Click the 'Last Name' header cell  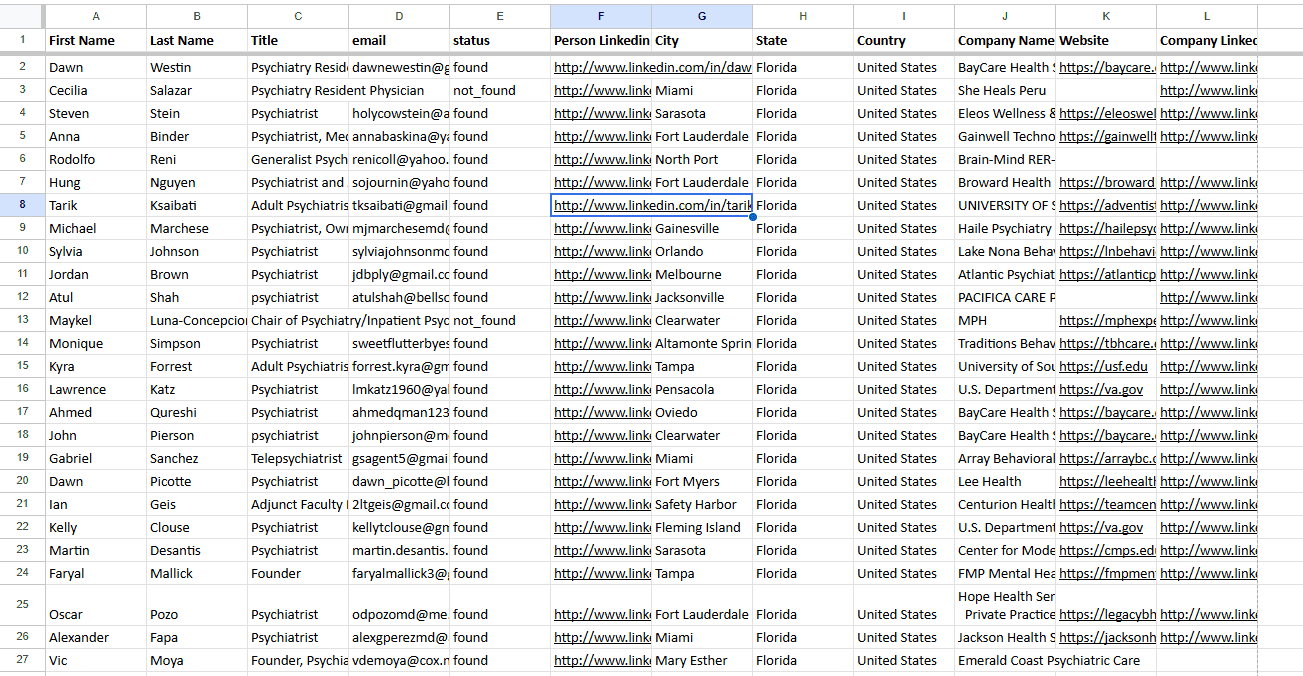point(197,41)
